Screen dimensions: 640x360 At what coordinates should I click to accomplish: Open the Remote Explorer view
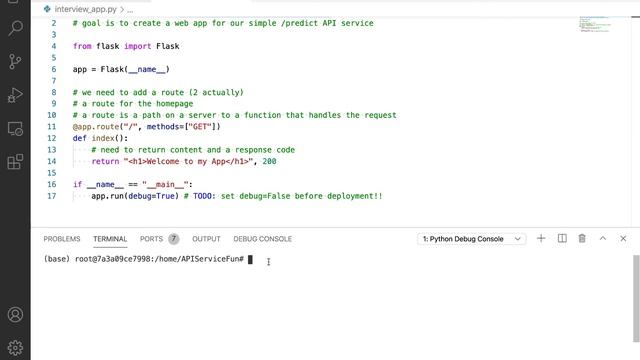click(x=15, y=129)
